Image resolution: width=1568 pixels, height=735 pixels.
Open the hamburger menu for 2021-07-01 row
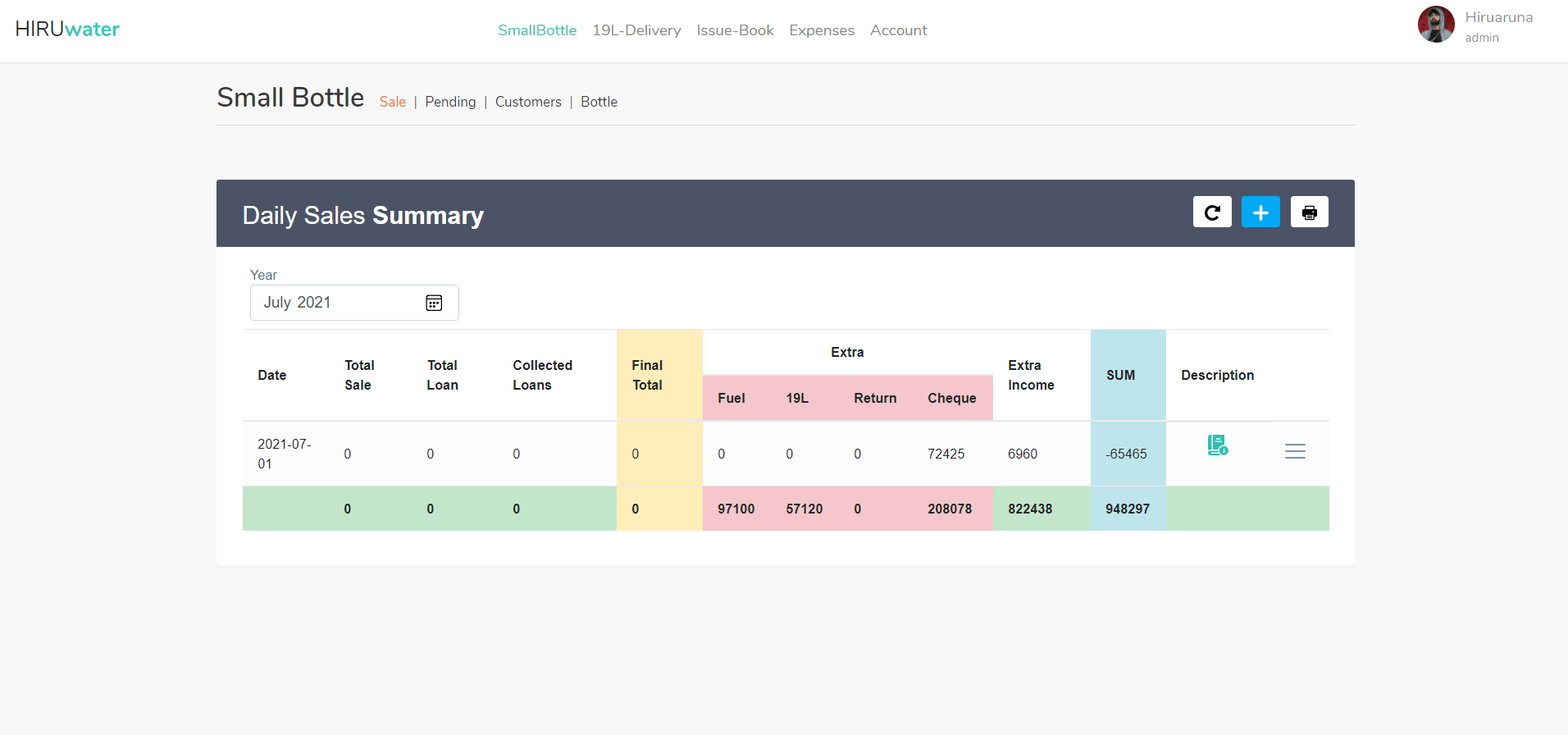tap(1295, 451)
